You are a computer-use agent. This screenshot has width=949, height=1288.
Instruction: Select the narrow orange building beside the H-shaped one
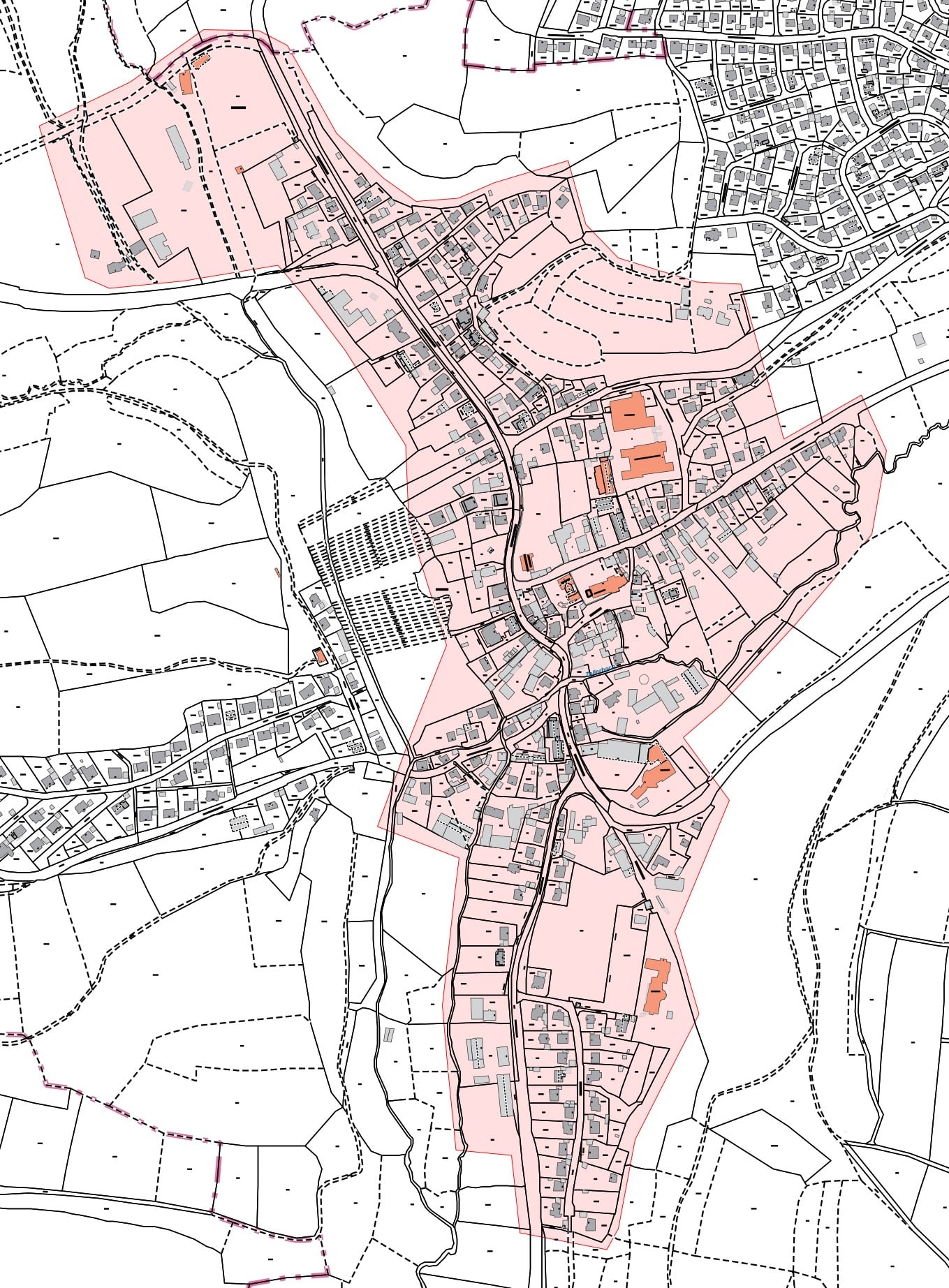tap(601, 478)
